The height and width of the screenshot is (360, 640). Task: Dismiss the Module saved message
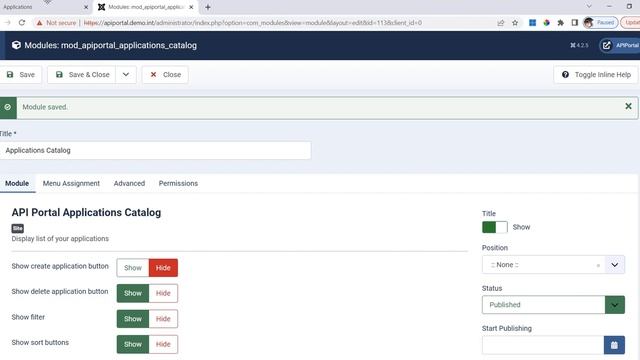[628, 106]
